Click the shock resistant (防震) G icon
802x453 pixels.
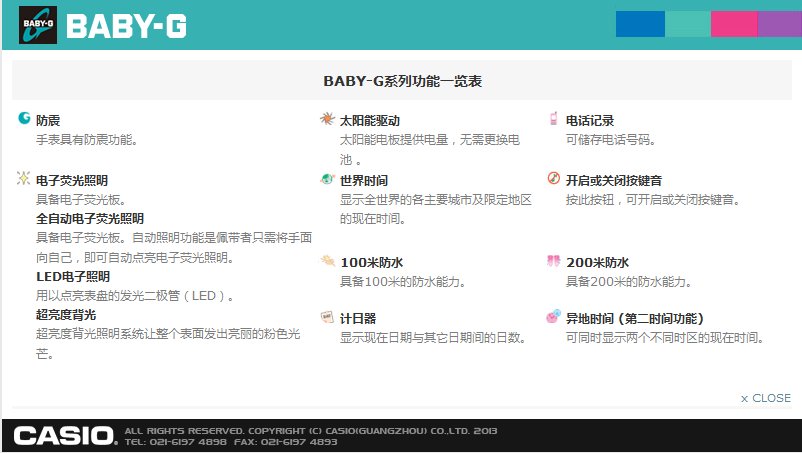(24, 118)
